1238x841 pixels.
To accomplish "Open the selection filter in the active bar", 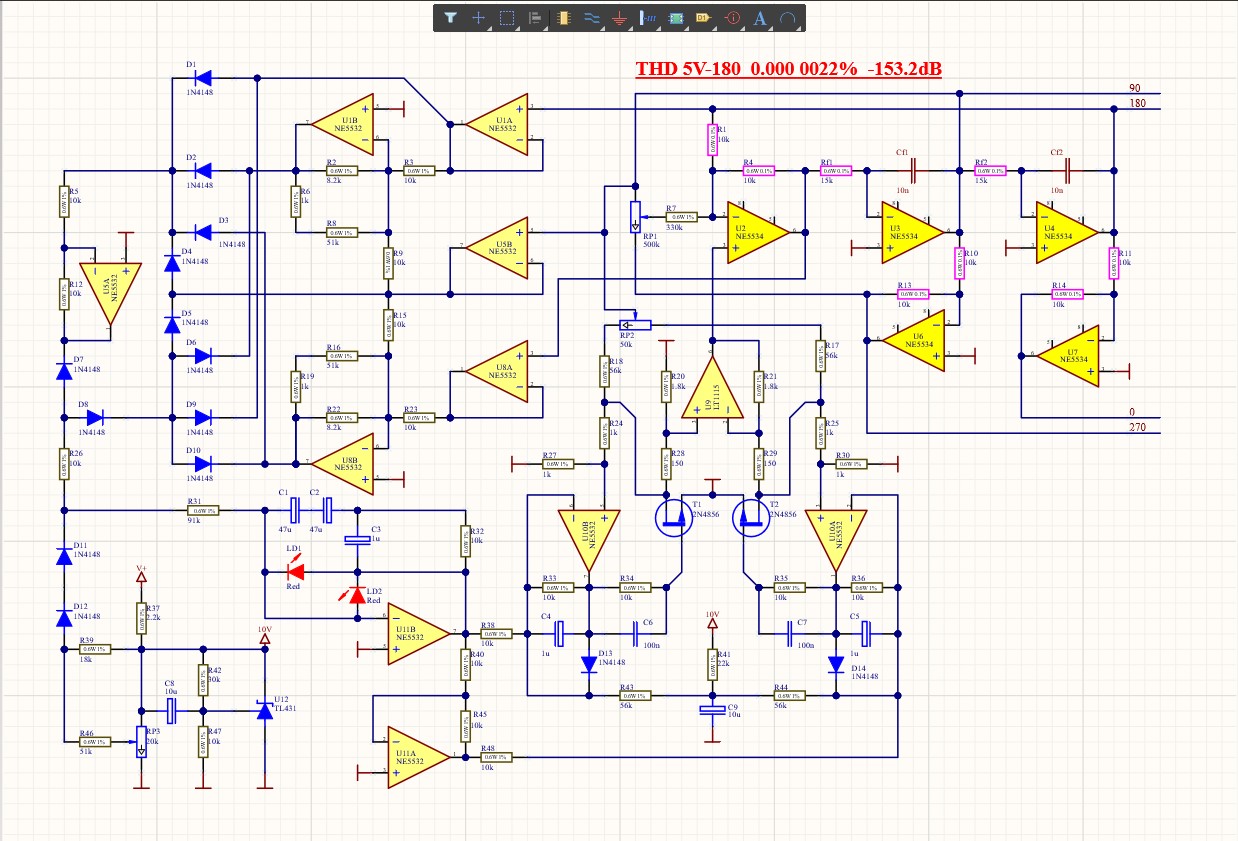I will coord(451,17).
